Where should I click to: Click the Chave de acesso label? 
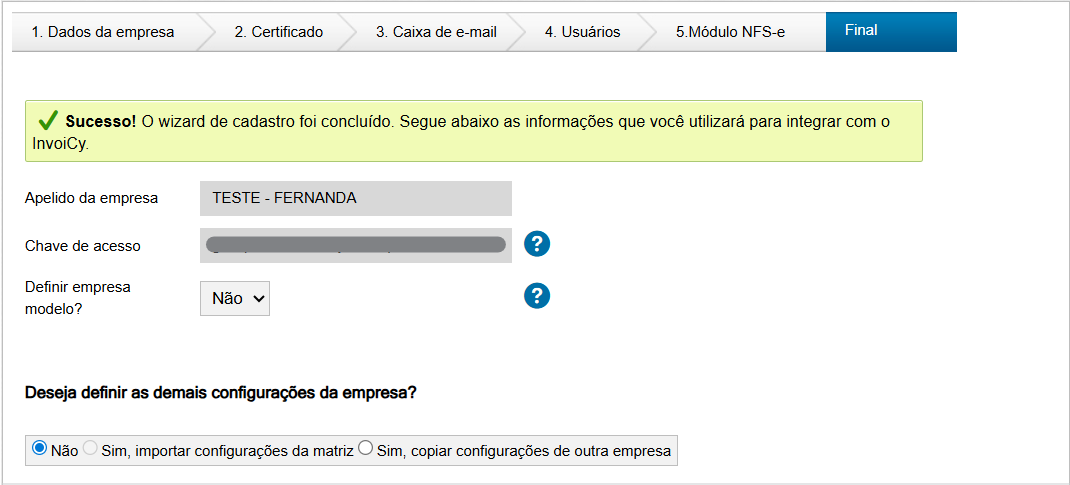[x=83, y=246]
